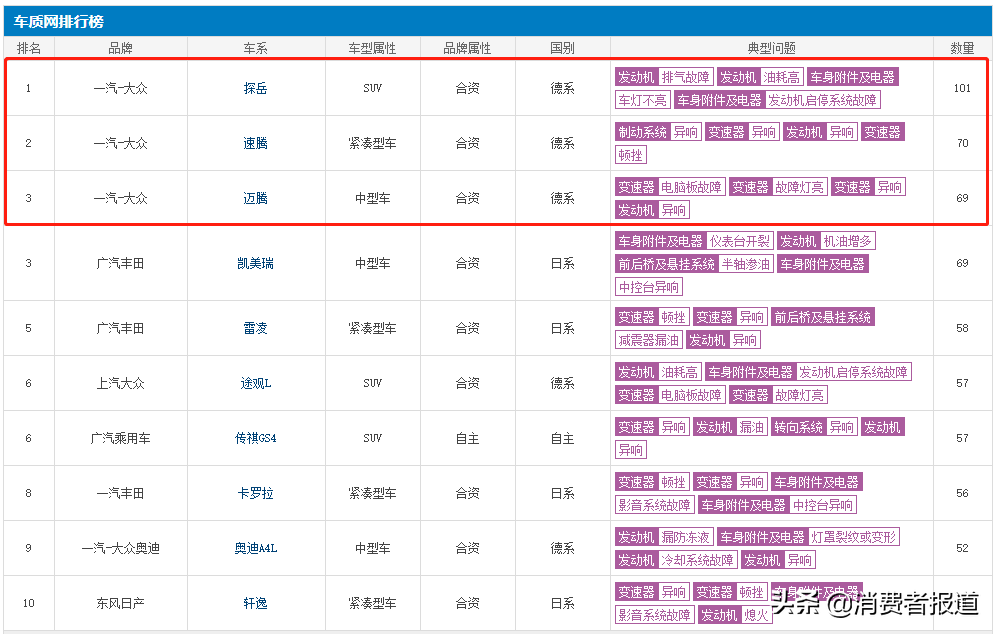
Task: Click the 广汽乘用车 brand cell
Action: pos(120,438)
